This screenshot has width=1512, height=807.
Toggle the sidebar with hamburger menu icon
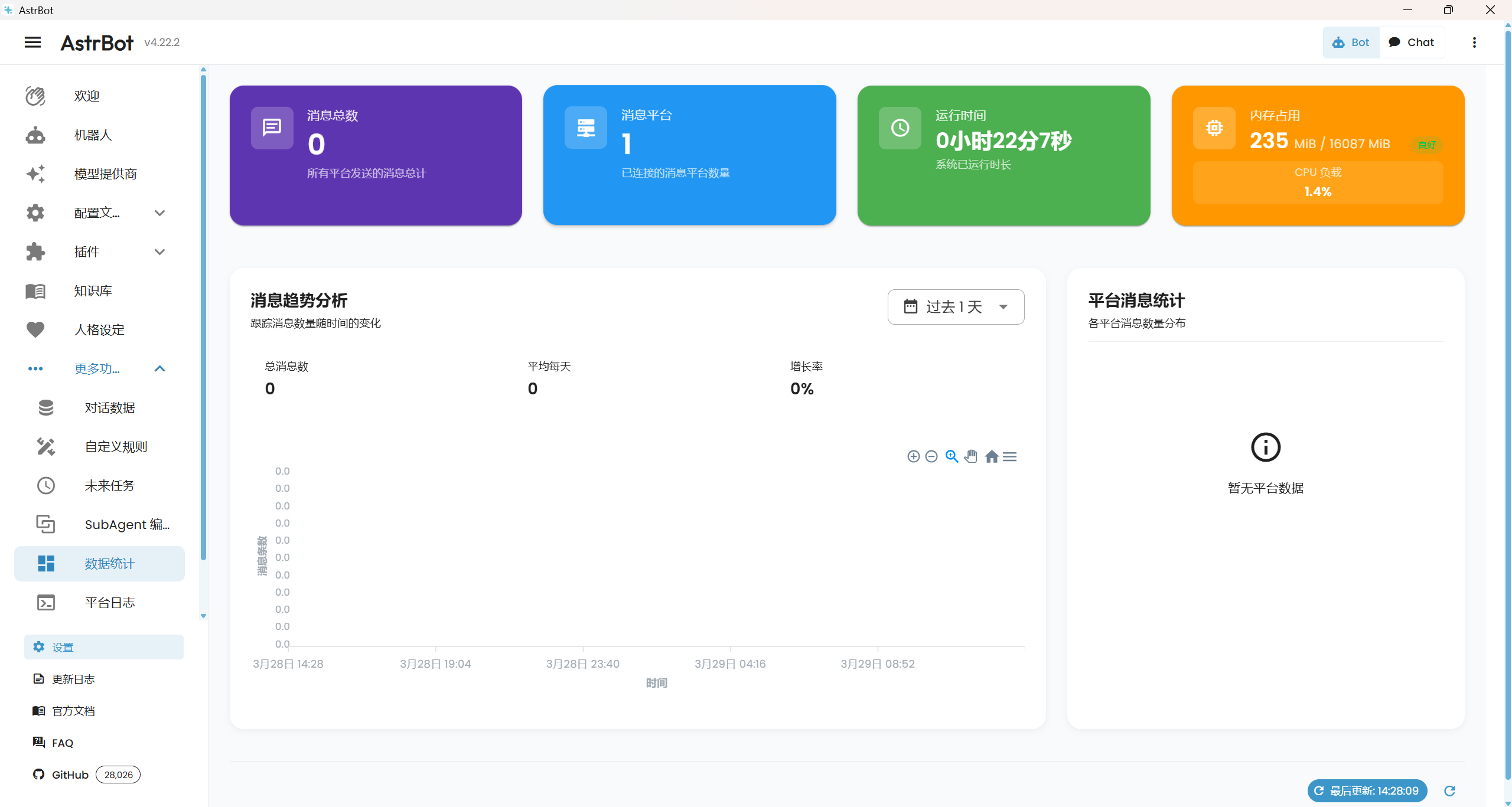[32, 43]
